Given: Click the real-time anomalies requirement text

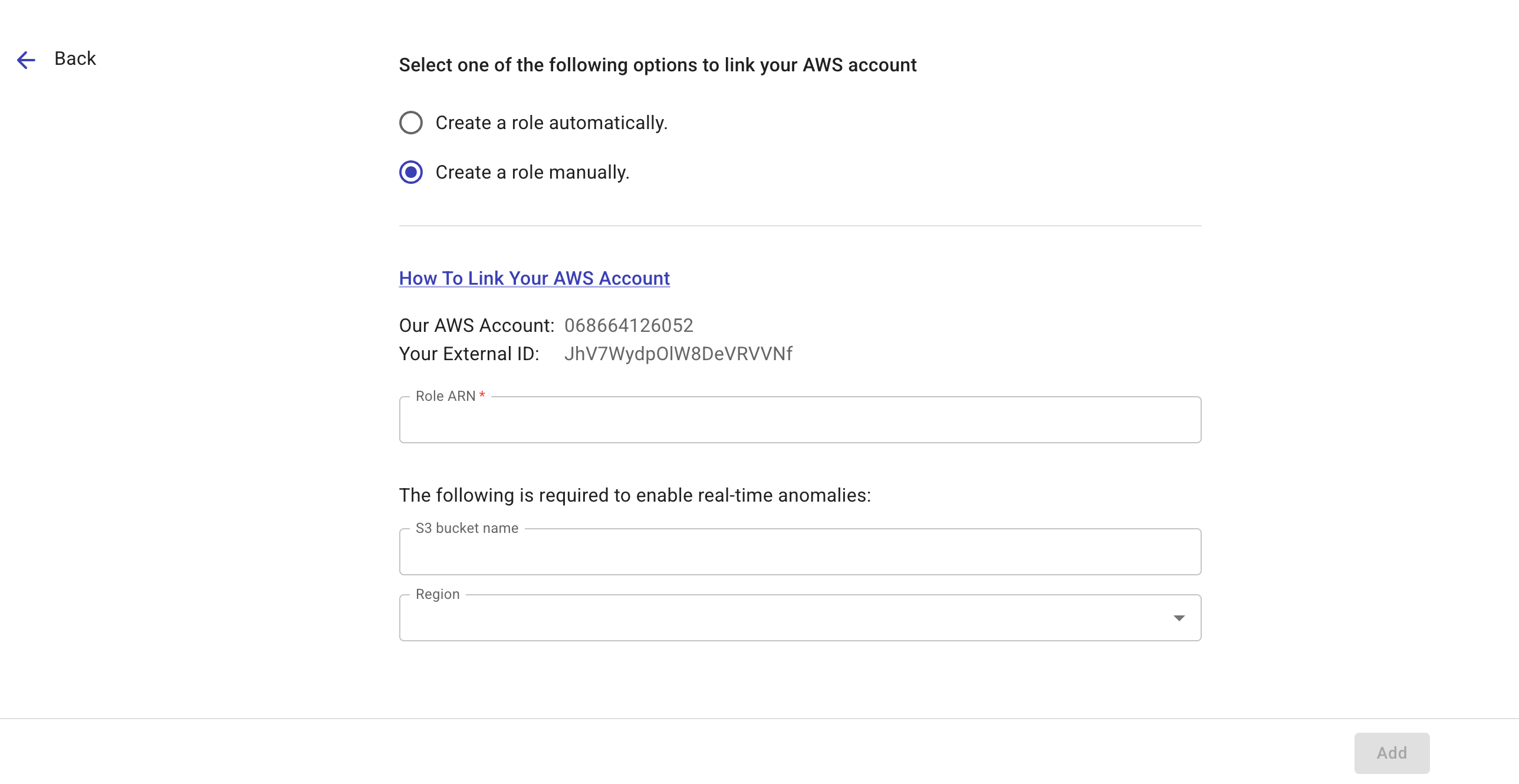Looking at the screenshot, I should tap(634, 495).
